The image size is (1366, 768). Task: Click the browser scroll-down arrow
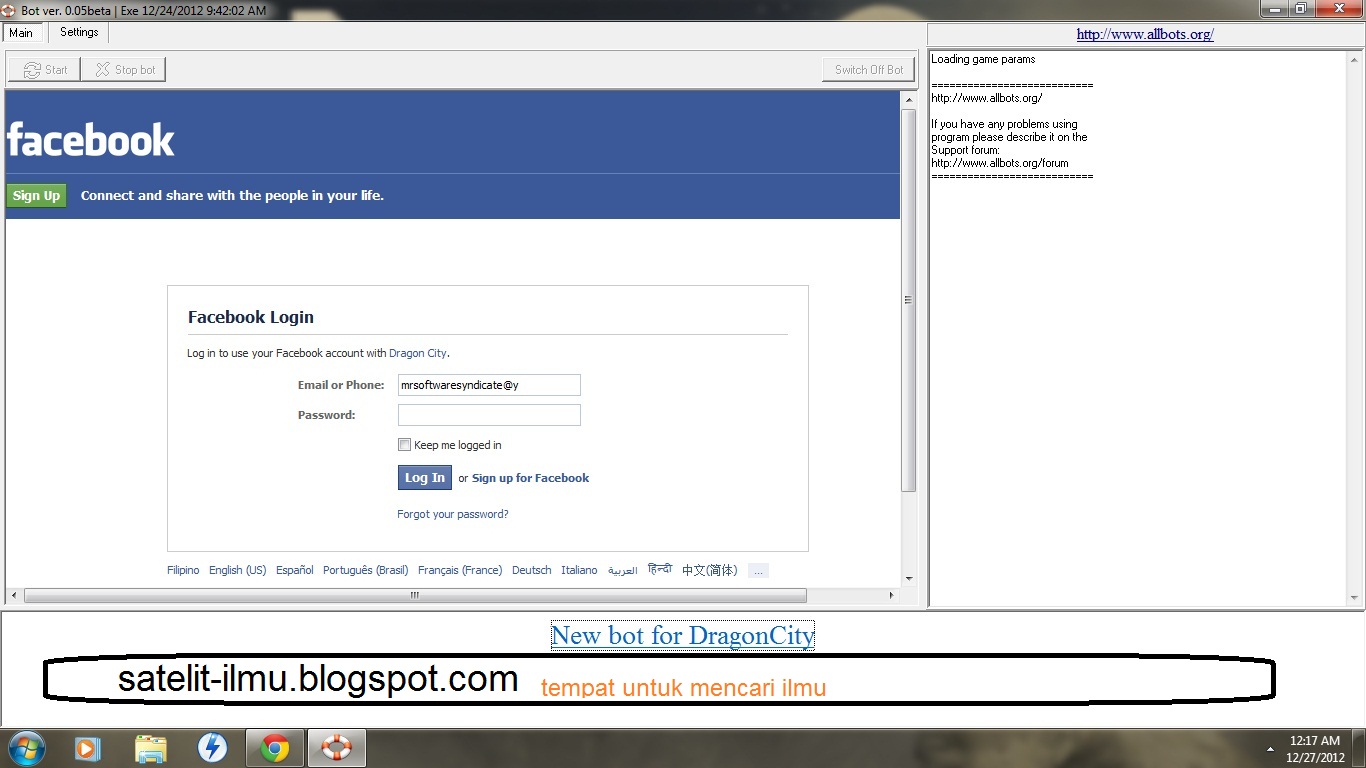point(909,578)
